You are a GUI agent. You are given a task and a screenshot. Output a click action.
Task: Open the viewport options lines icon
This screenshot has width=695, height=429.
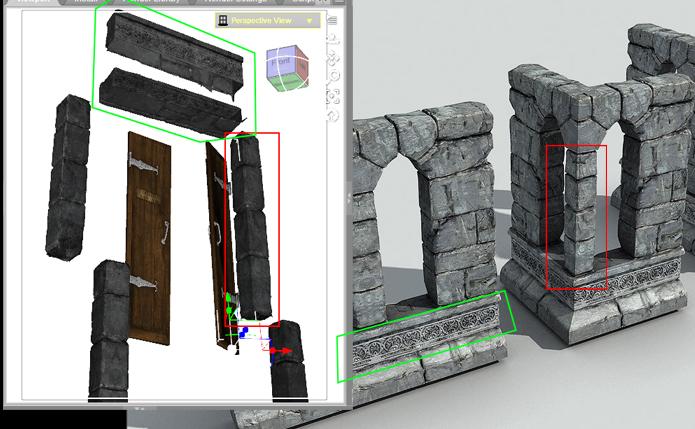pyautogui.click(x=333, y=20)
